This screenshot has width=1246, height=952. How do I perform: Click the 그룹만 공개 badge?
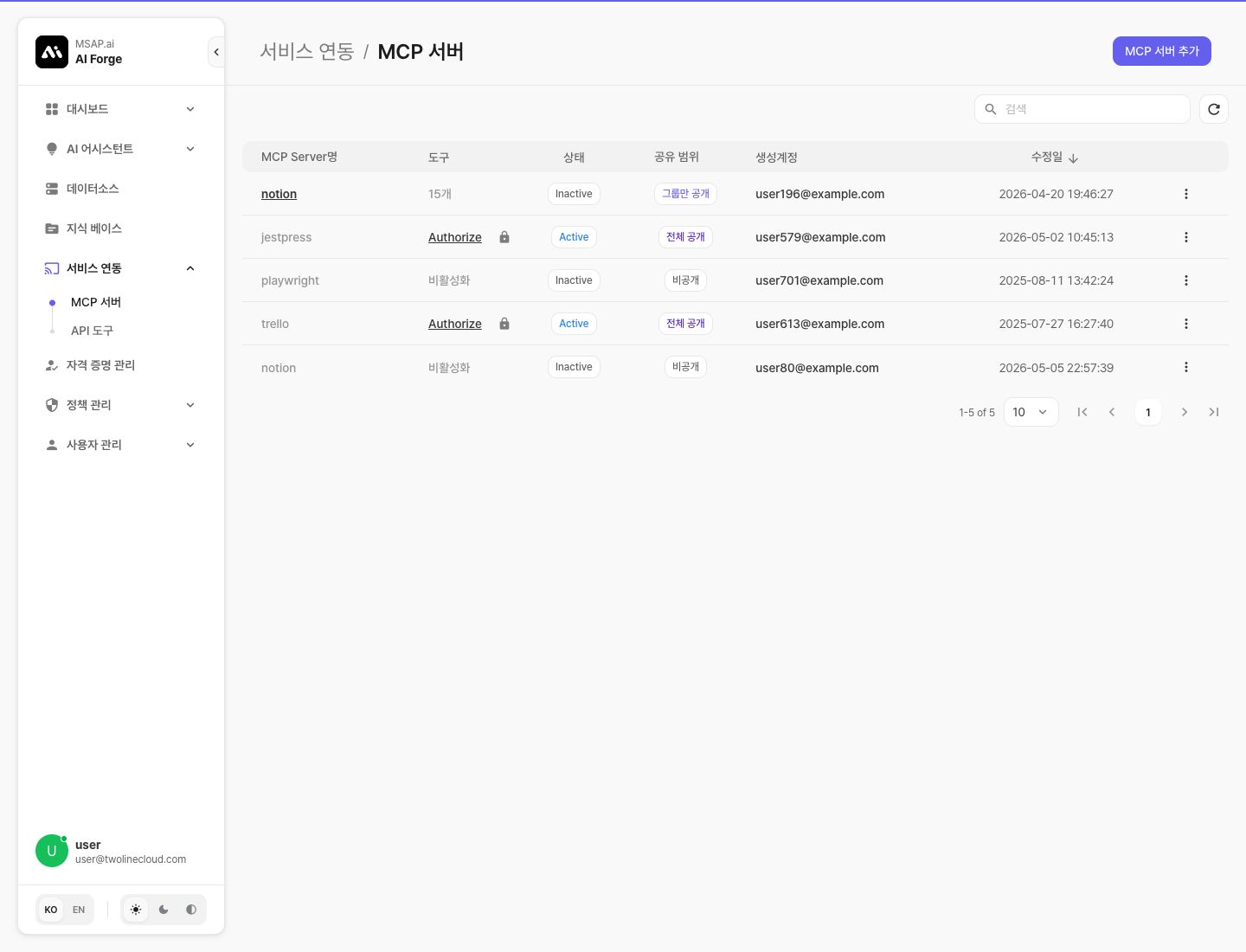(x=685, y=194)
